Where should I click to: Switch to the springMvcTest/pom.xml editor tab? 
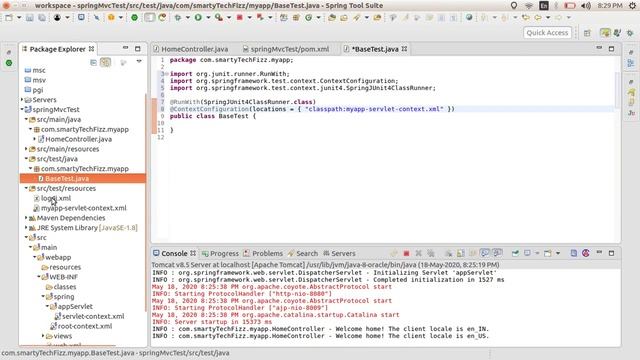coord(286,49)
